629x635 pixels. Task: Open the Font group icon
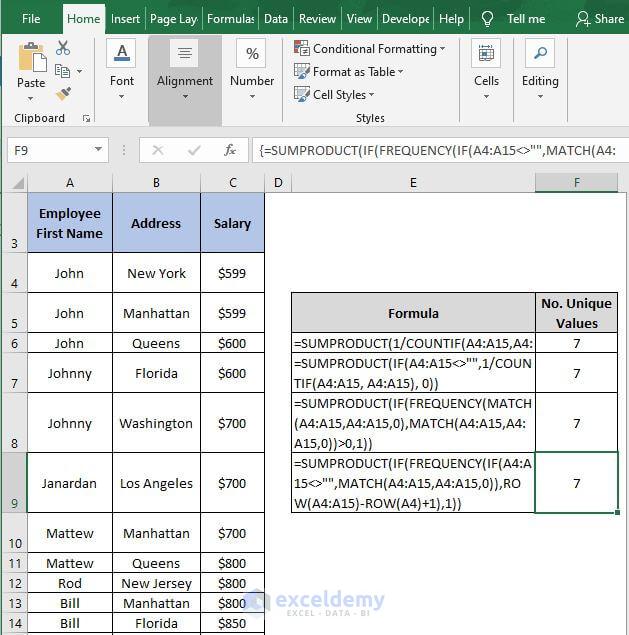click(122, 53)
